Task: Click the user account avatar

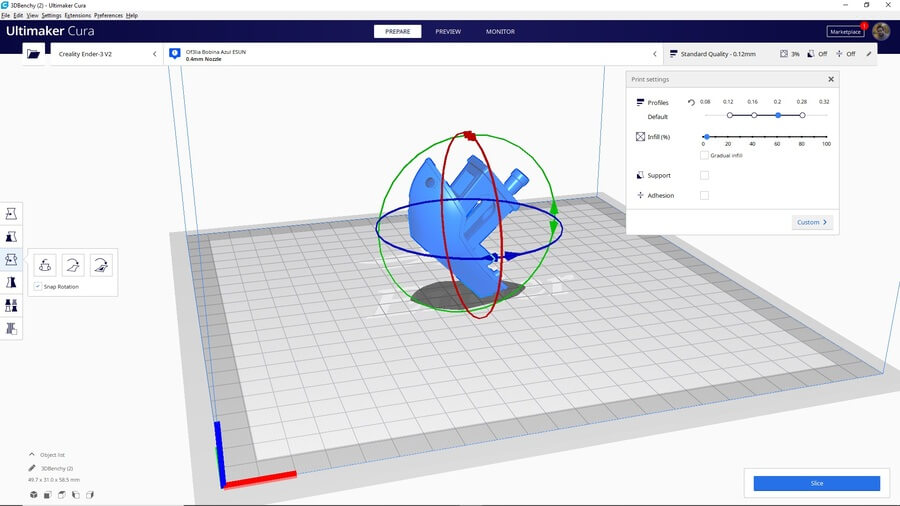Action: tap(881, 32)
